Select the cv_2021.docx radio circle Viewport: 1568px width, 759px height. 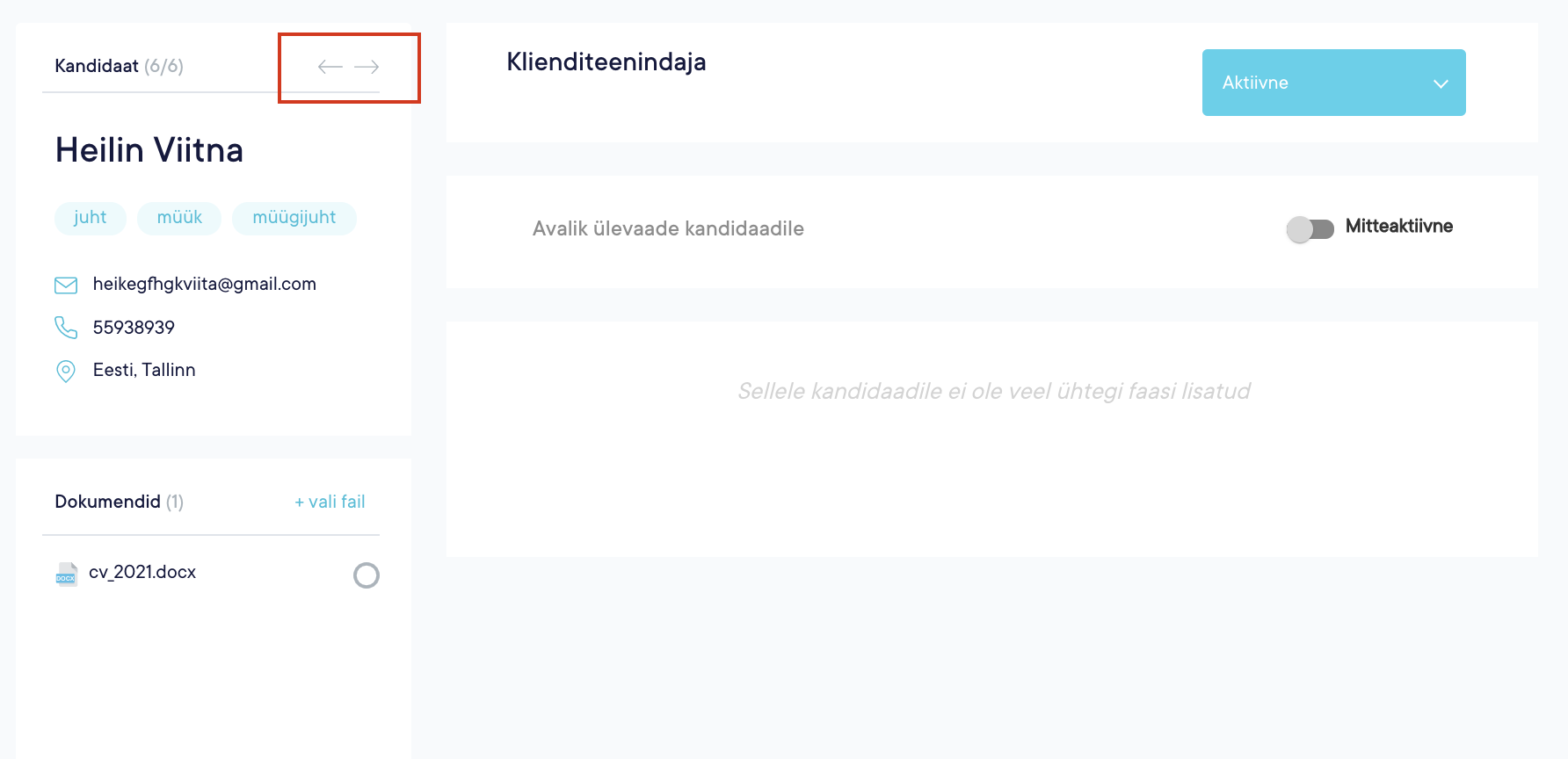(x=366, y=575)
